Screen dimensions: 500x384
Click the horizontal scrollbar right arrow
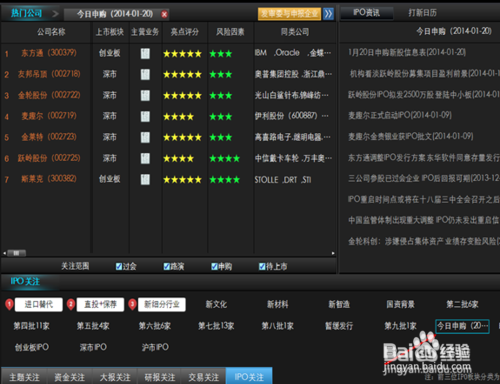pyautogui.click(x=333, y=253)
